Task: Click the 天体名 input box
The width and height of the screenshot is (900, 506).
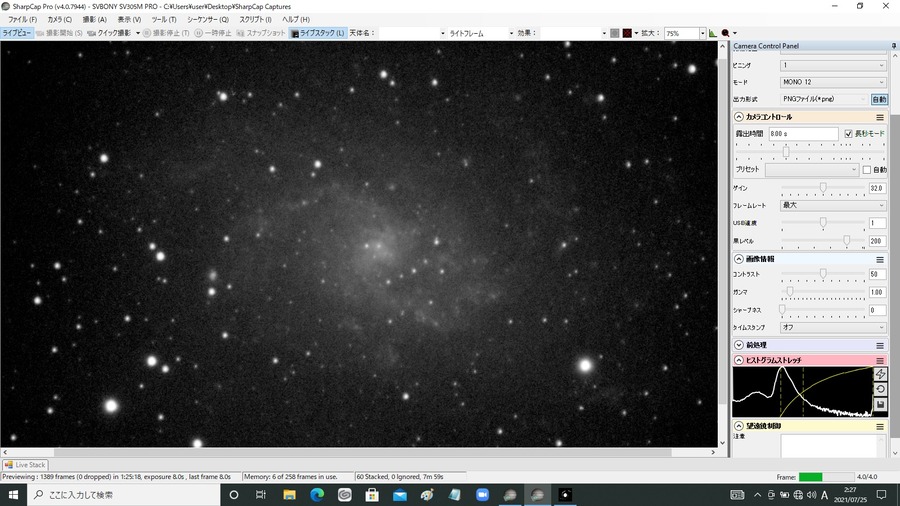Action: pos(411,33)
